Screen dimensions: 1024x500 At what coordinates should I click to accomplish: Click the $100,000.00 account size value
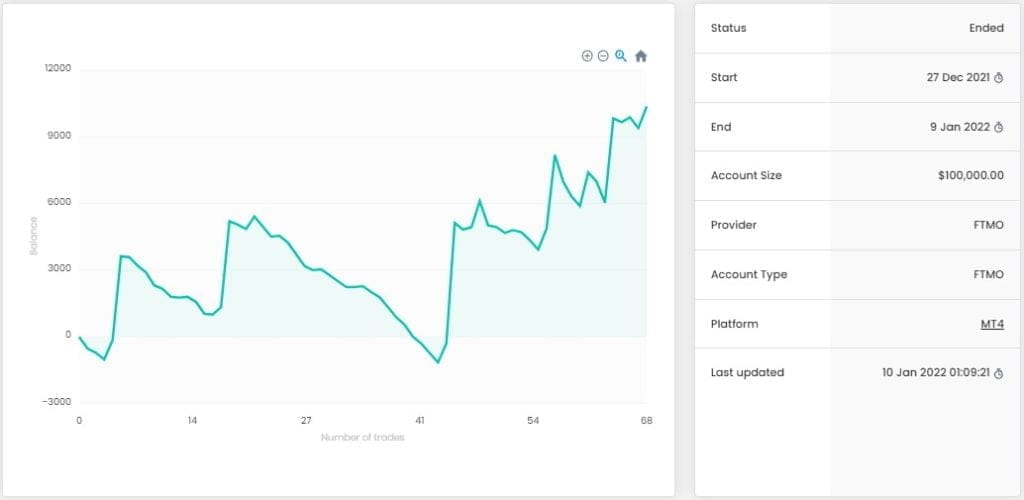click(970, 176)
